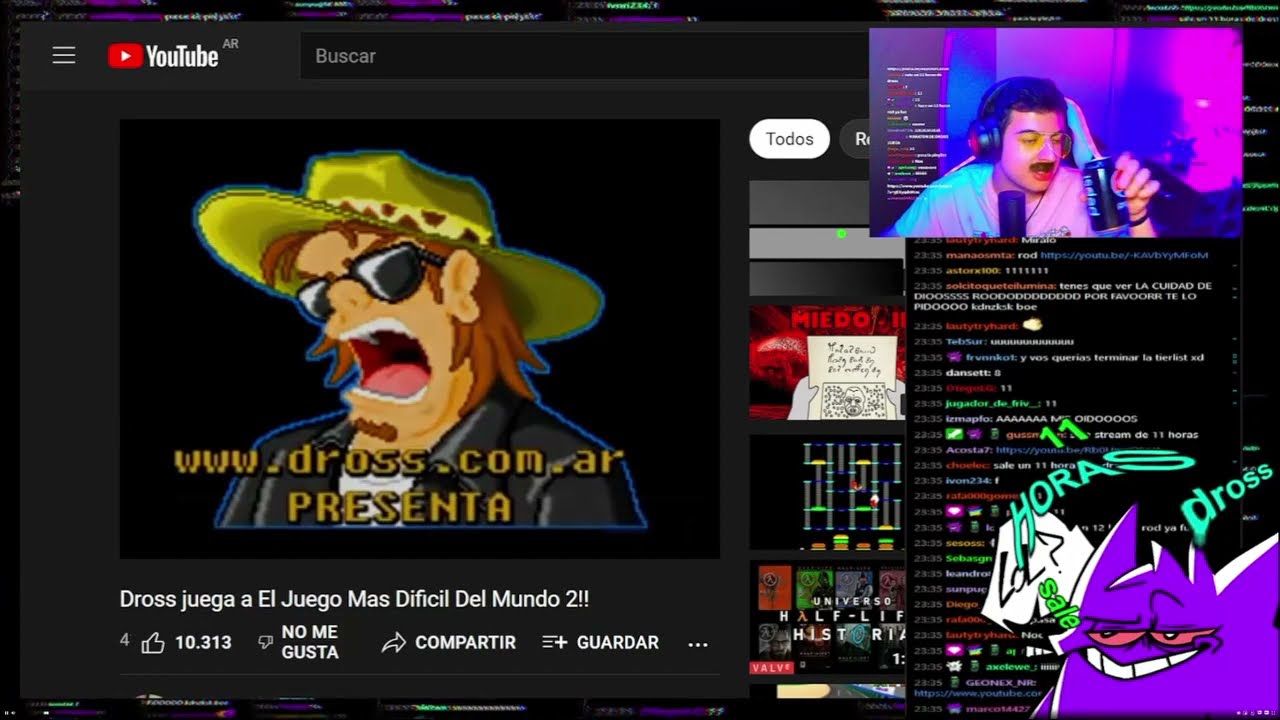Click the COMPARTIR share button
The image size is (1280, 720).
[x=449, y=643]
